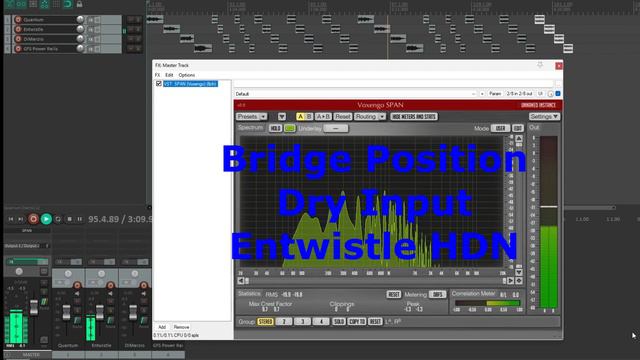Select state A in the SPAN A/B switch
Image resolution: width=640 pixels, height=360 pixels.
coord(300,117)
